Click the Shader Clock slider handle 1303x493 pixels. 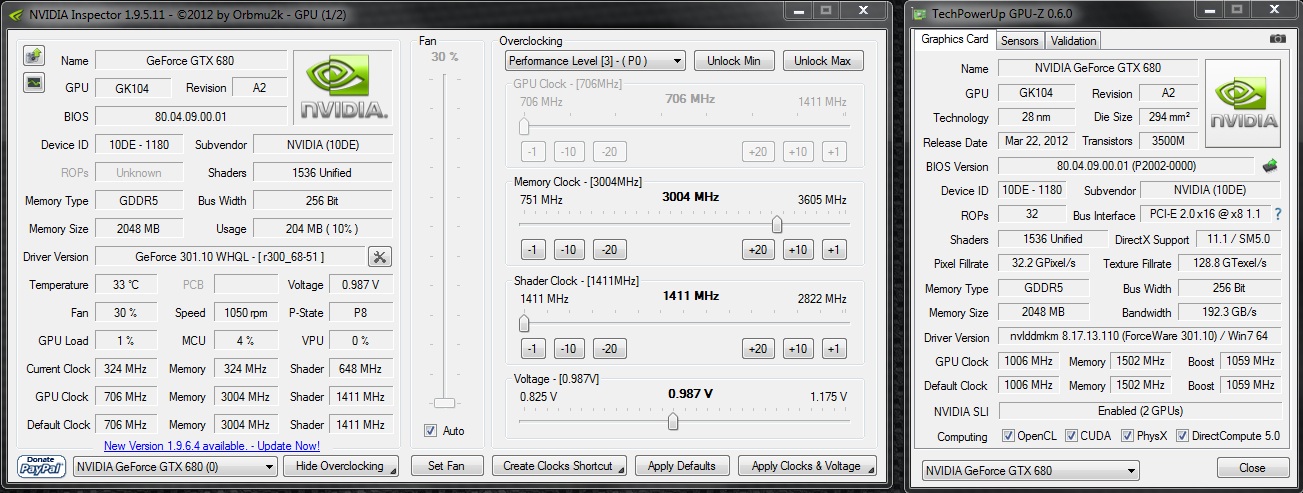[x=523, y=323]
